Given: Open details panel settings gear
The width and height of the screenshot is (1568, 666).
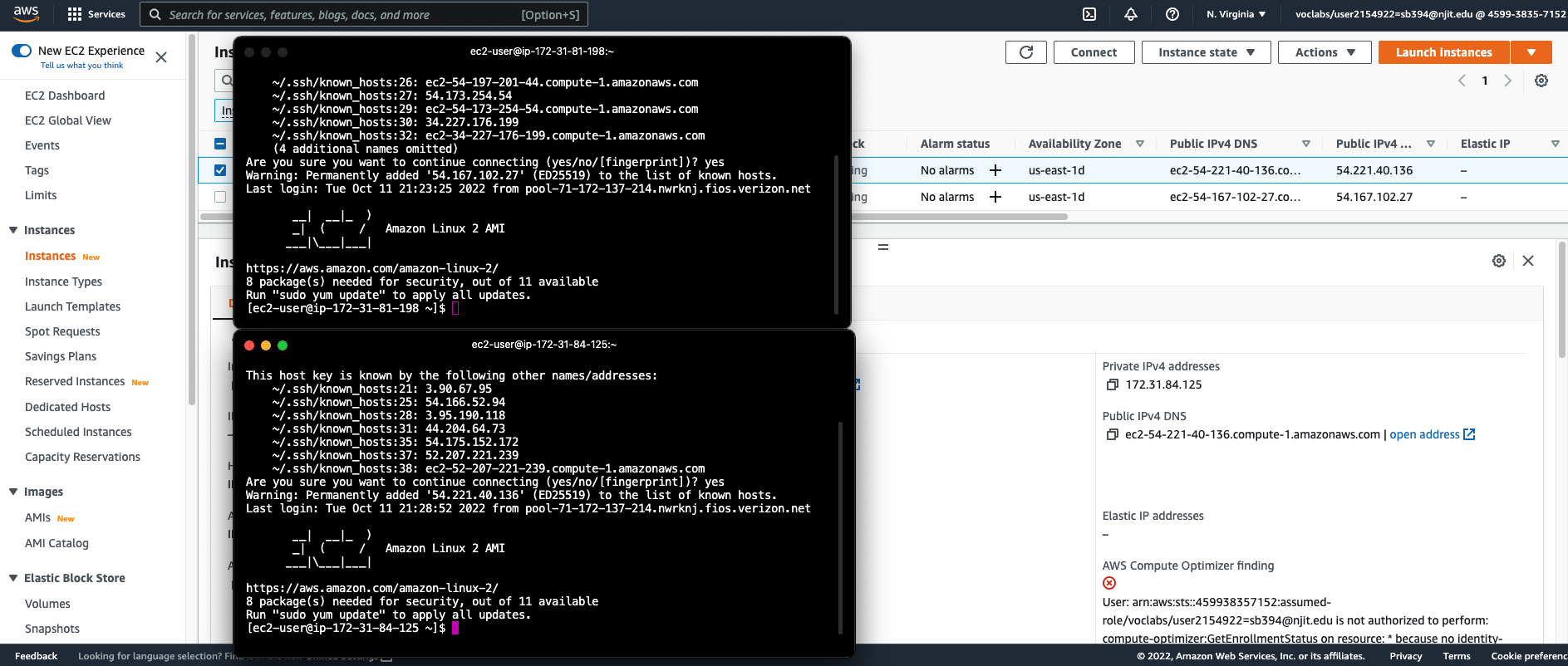Looking at the screenshot, I should click(x=1499, y=261).
